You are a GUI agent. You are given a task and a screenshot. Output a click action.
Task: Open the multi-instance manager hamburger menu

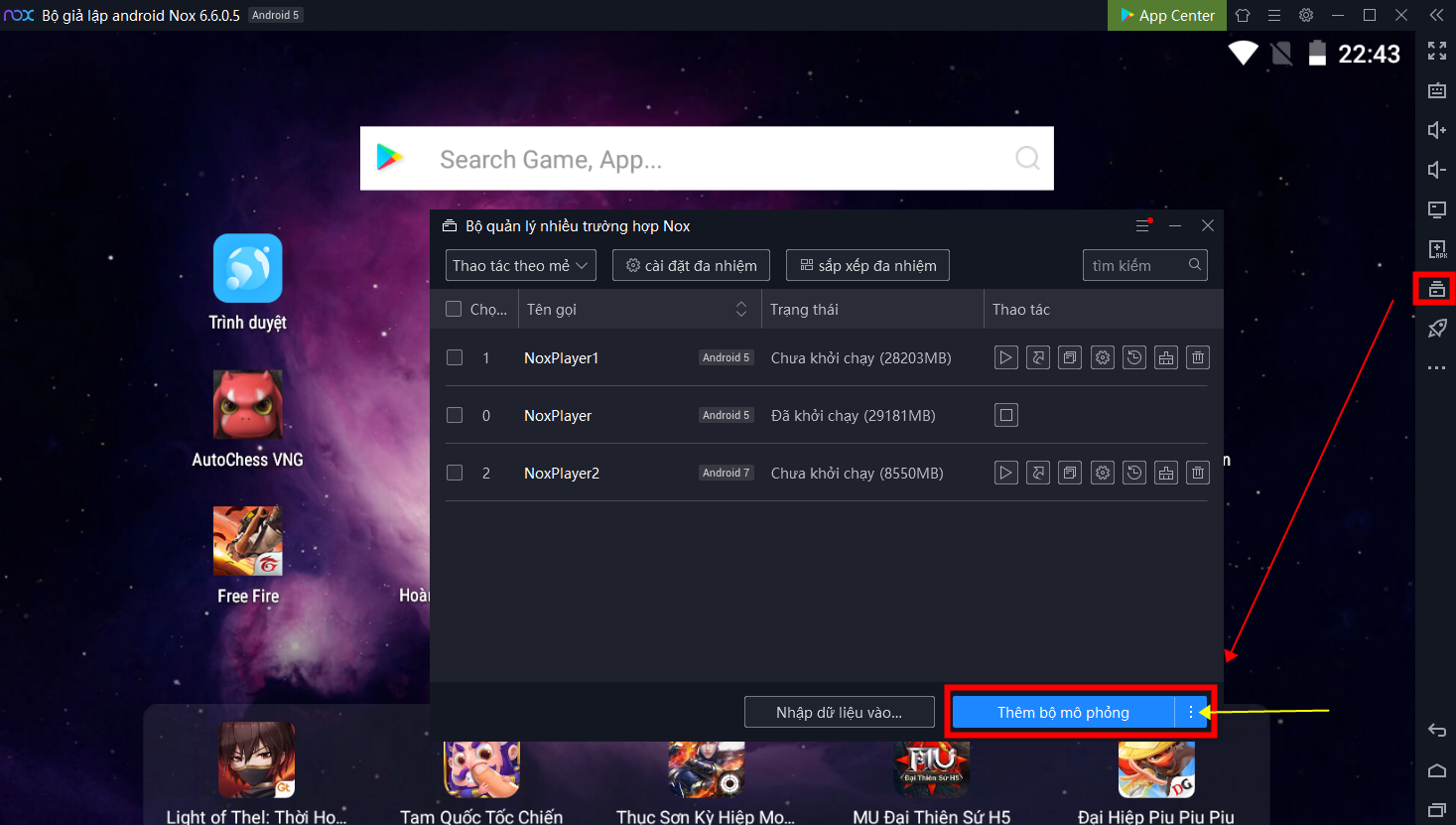1142,226
